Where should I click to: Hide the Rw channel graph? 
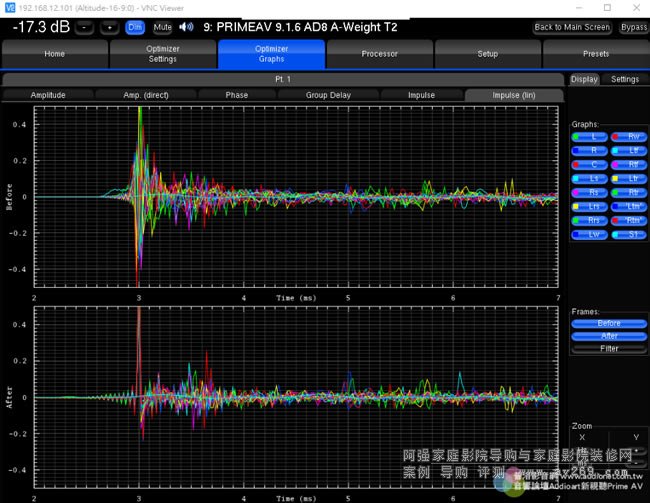pos(628,136)
